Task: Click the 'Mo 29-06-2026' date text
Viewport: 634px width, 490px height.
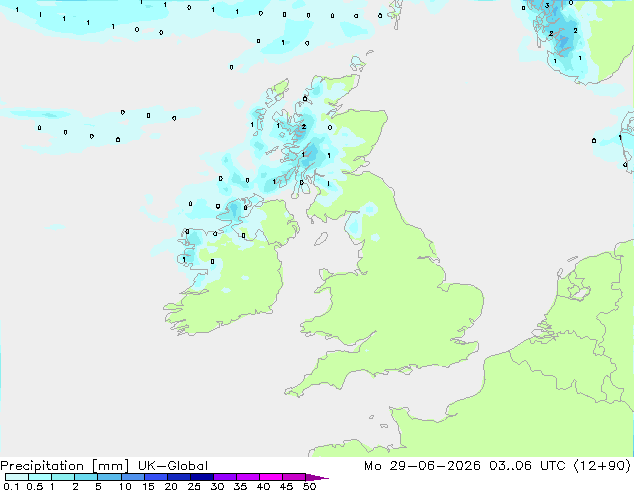Action: coord(422,466)
